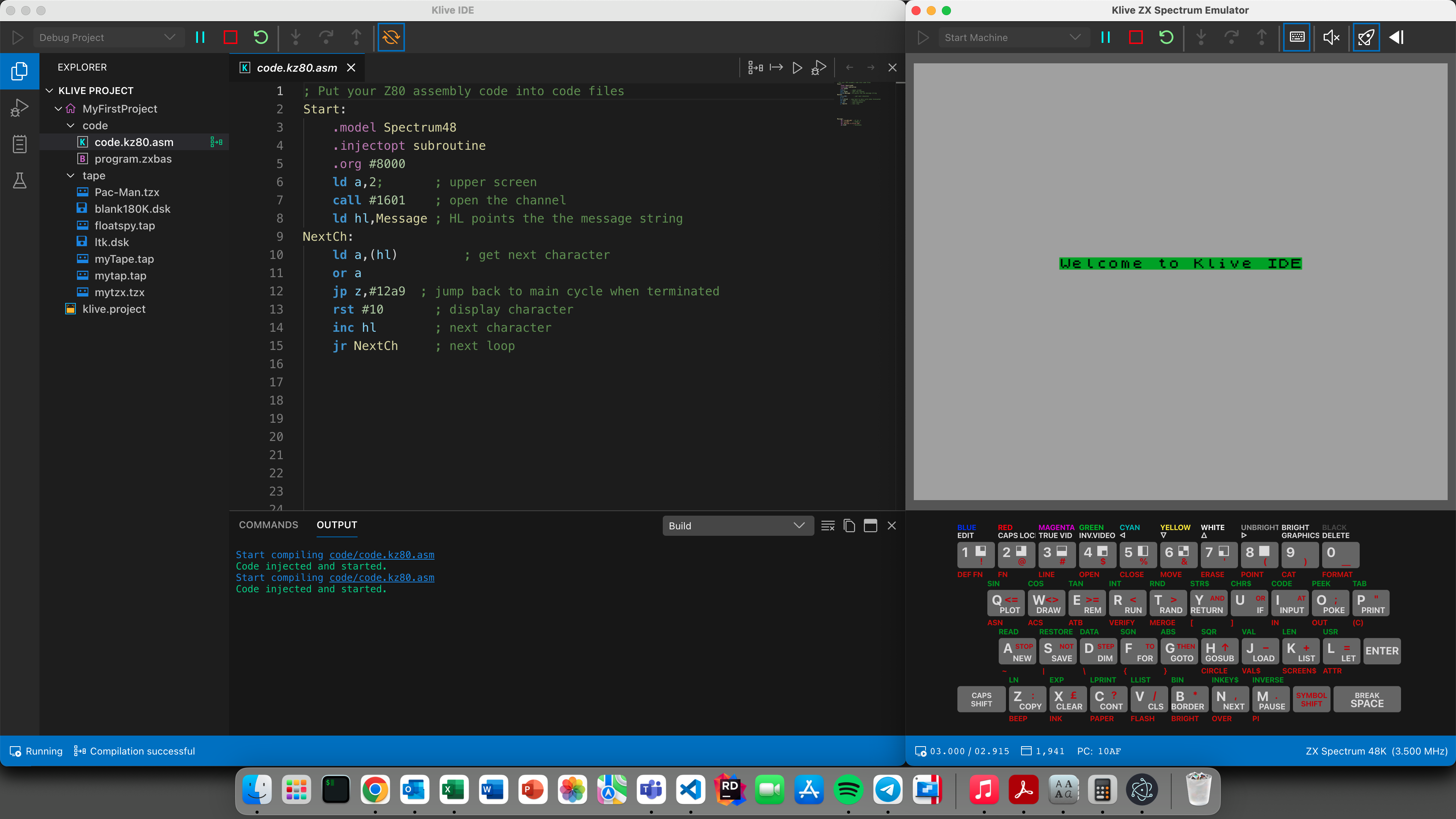This screenshot has width=1456, height=819.
Task: Select program.zxbas in the explorer
Action: 133,159
